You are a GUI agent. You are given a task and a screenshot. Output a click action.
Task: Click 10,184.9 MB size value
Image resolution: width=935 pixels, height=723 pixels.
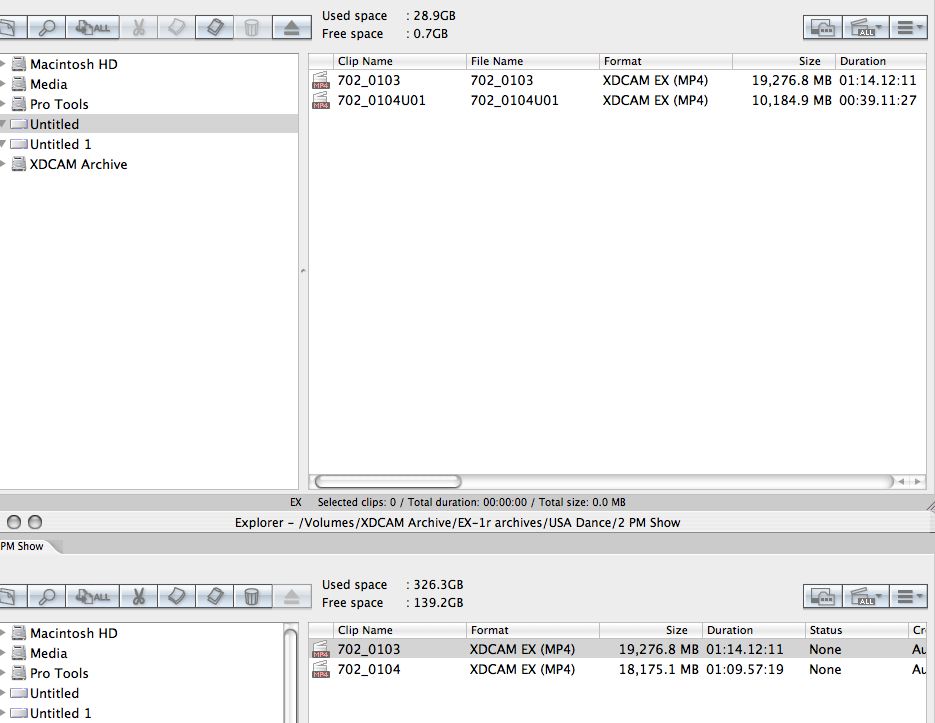791,100
